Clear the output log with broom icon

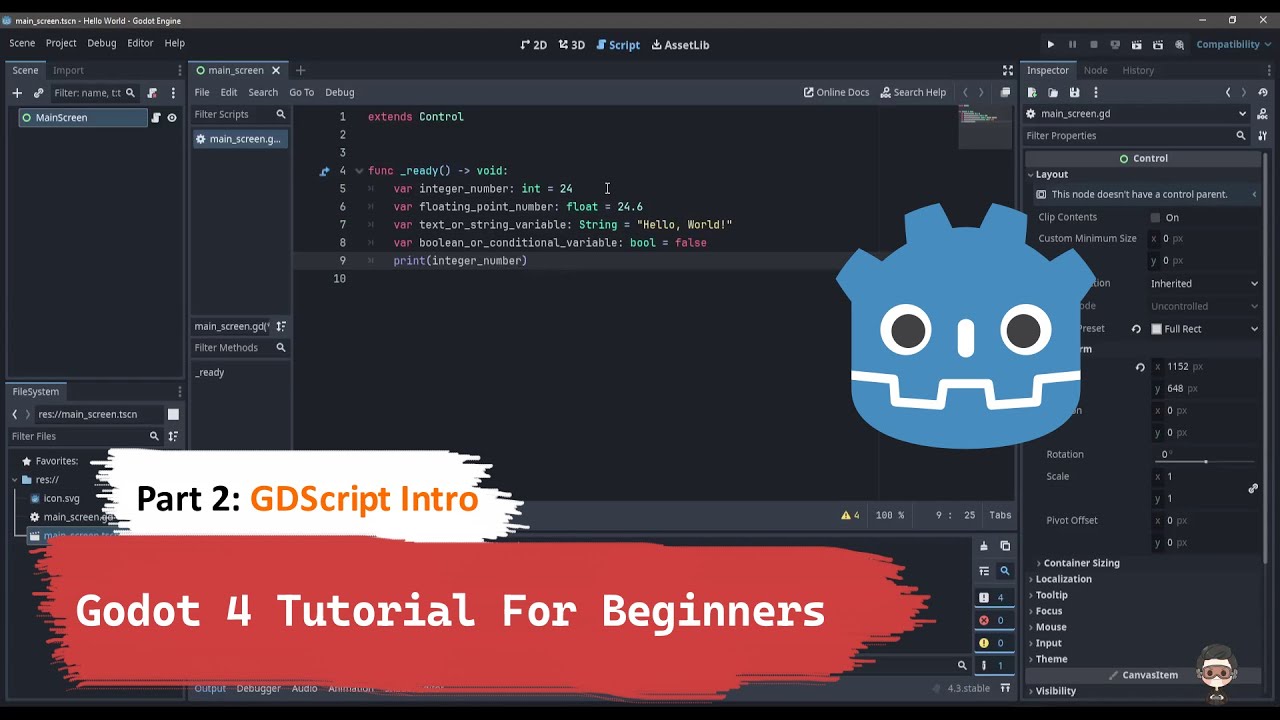[x=984, y=546]
